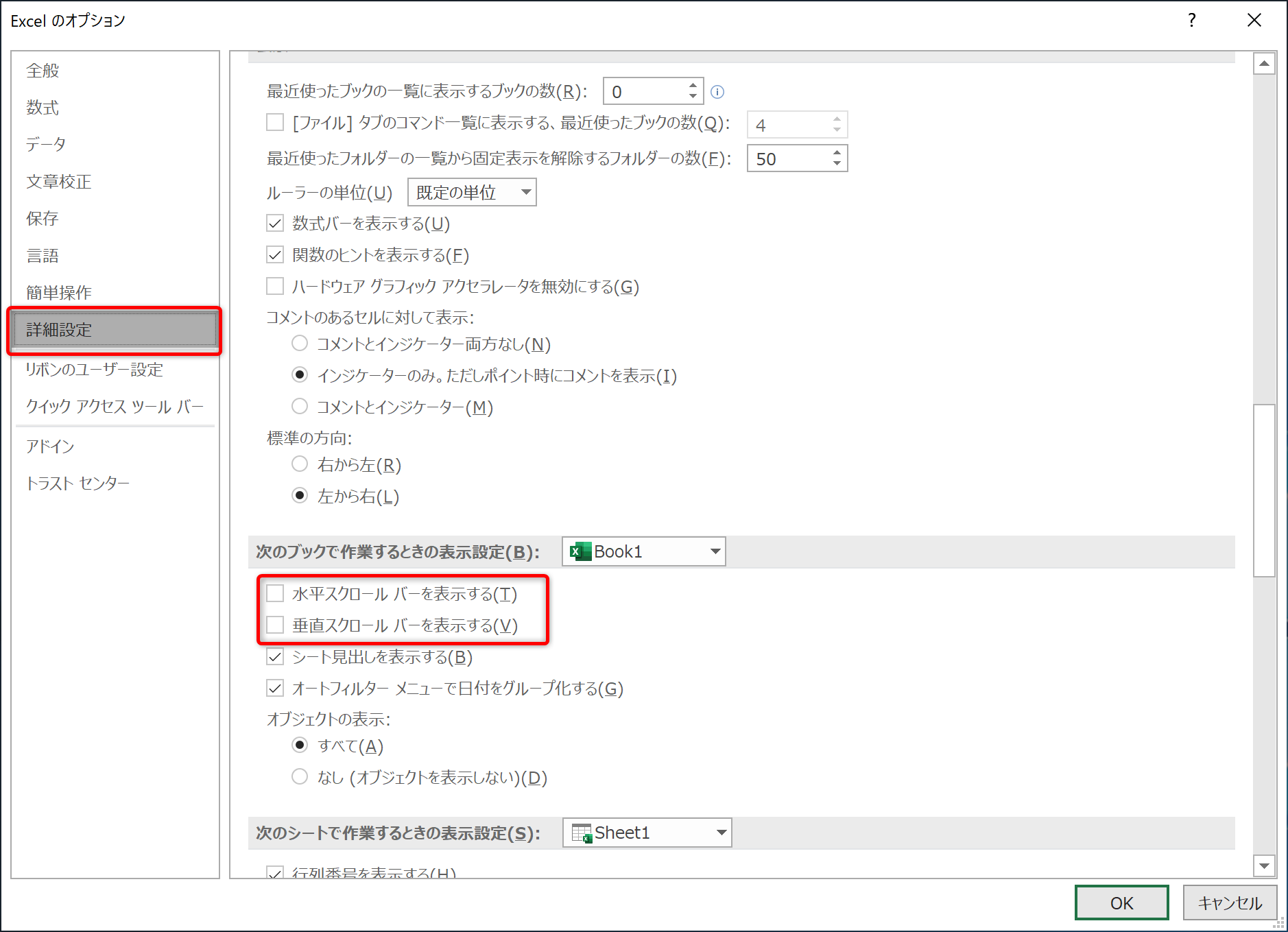Click the info icon beside recent books count
This screenshot has width=1288, height=932.
pos(717,92)
